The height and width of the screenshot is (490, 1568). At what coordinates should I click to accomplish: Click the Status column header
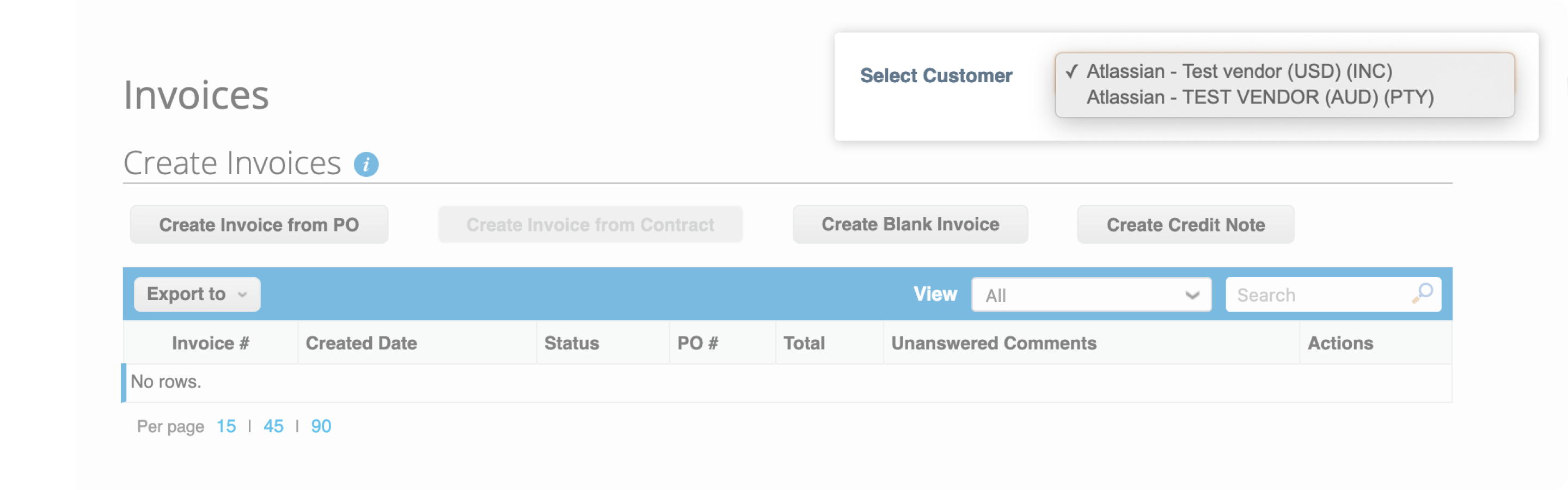571,342
